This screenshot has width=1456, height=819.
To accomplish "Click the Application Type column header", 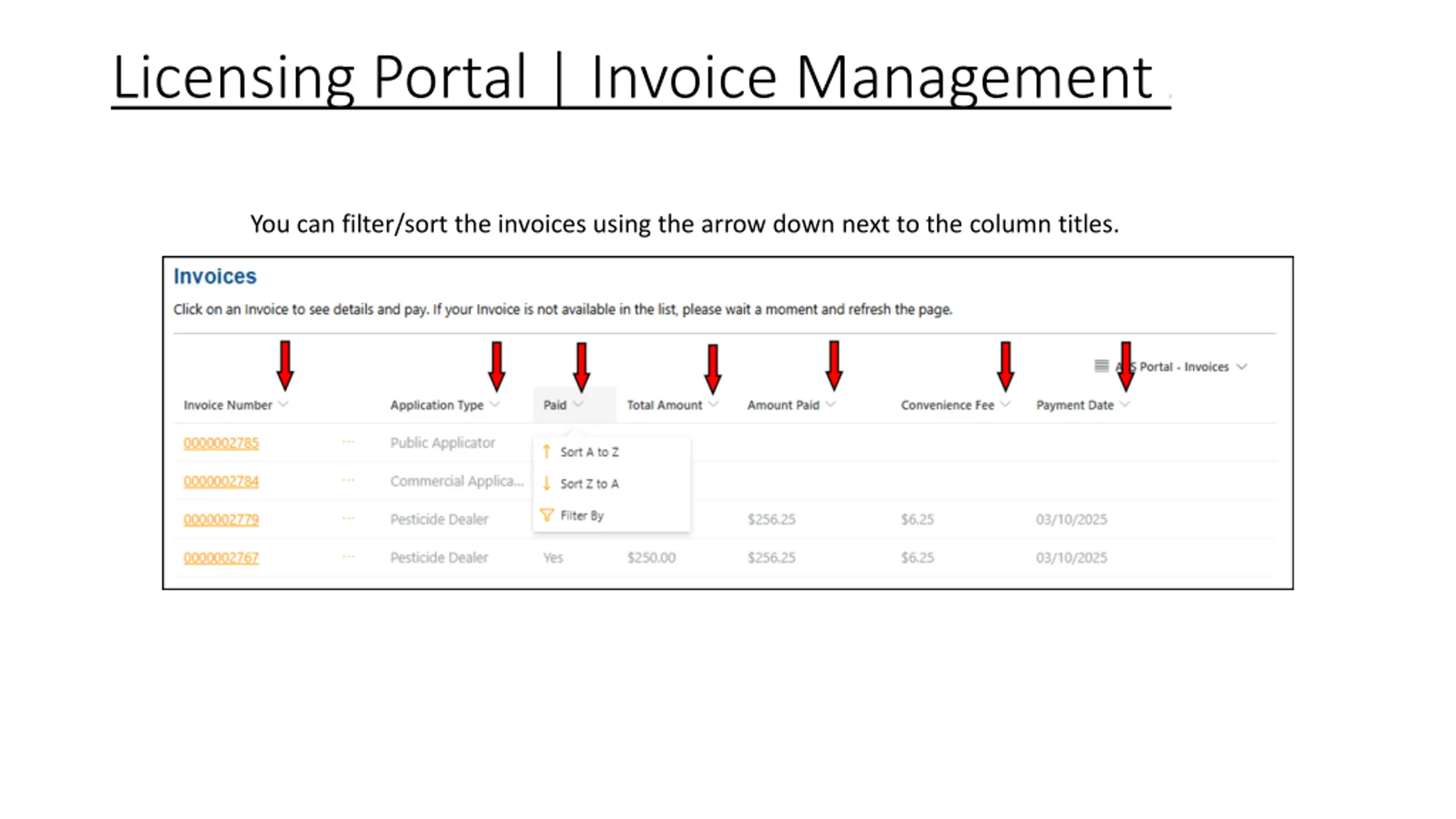I will pyautogui.click(x=437, y=406).
